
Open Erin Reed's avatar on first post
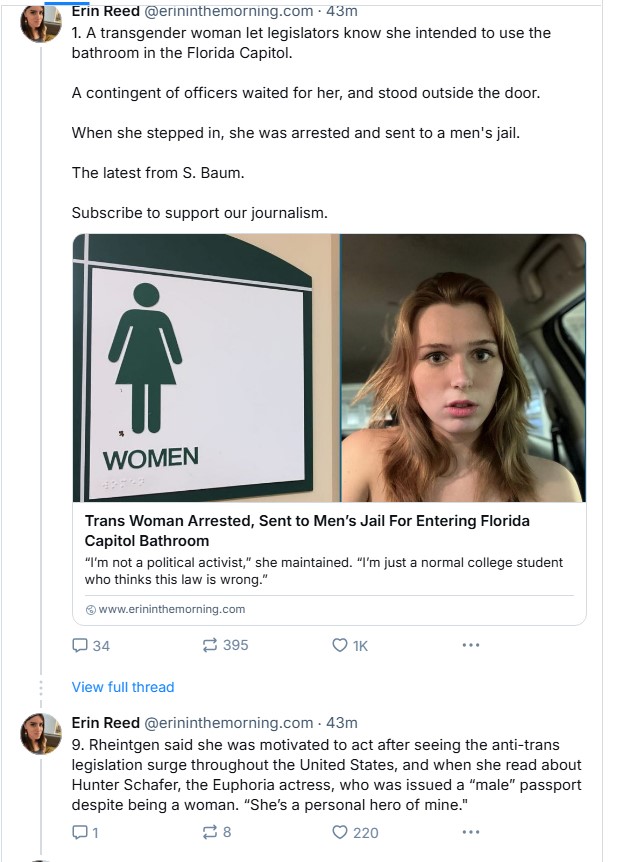point(41,22)
